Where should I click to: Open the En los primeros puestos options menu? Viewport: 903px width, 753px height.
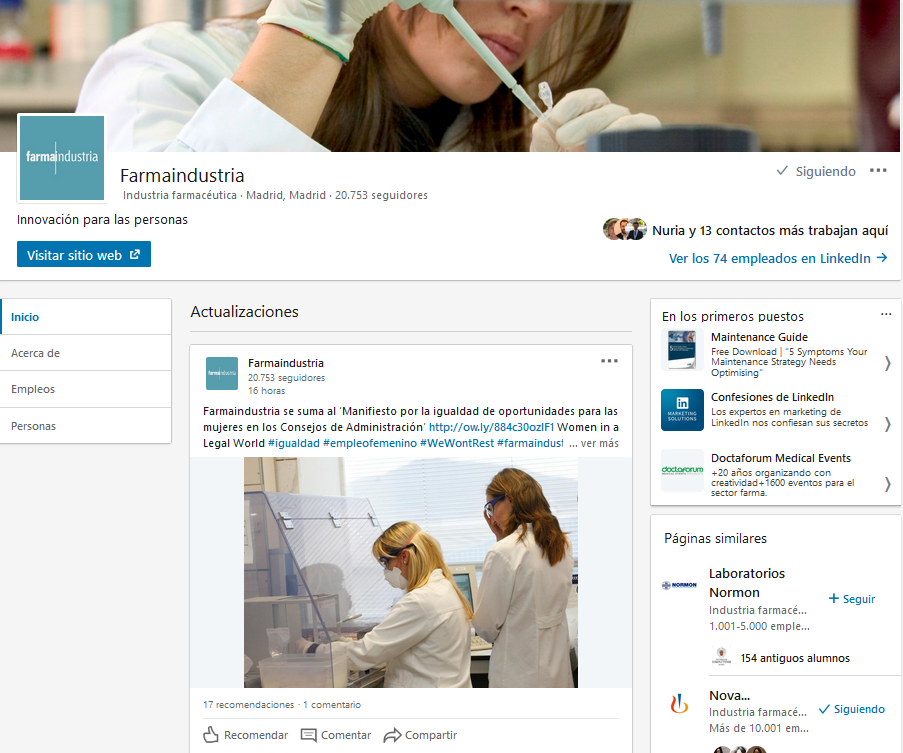click(886, 314)
